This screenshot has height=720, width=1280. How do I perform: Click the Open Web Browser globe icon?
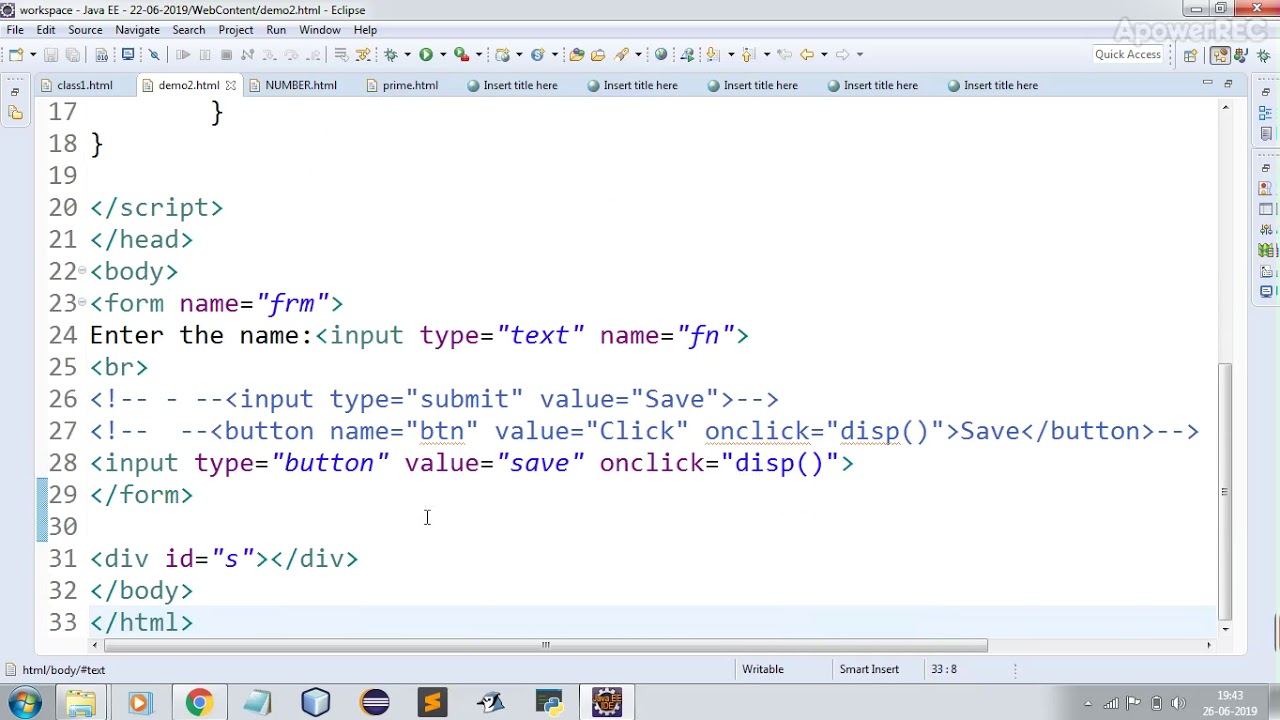pos(661,54)
